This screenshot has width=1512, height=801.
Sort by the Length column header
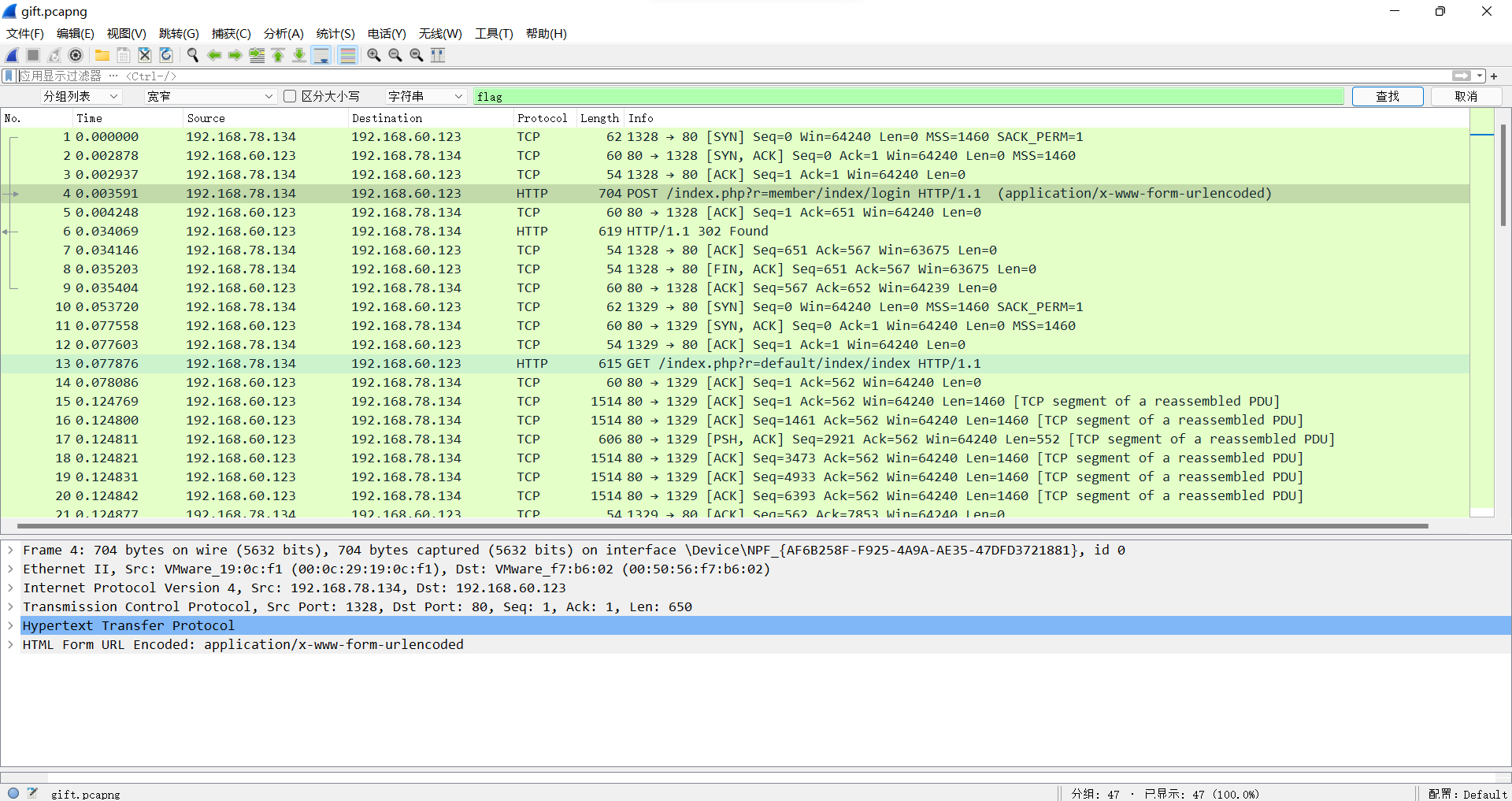599,118
